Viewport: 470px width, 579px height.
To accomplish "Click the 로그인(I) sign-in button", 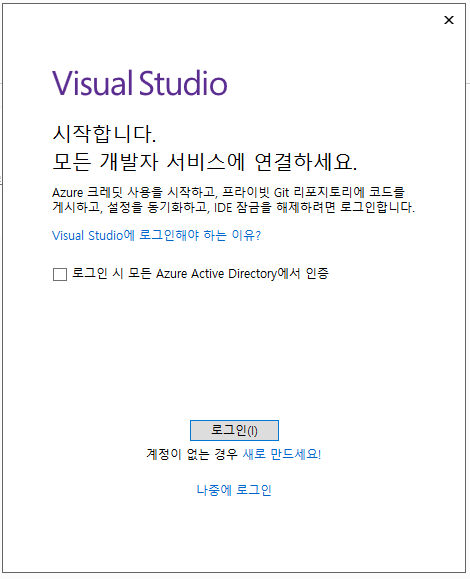I will (234, 430).
